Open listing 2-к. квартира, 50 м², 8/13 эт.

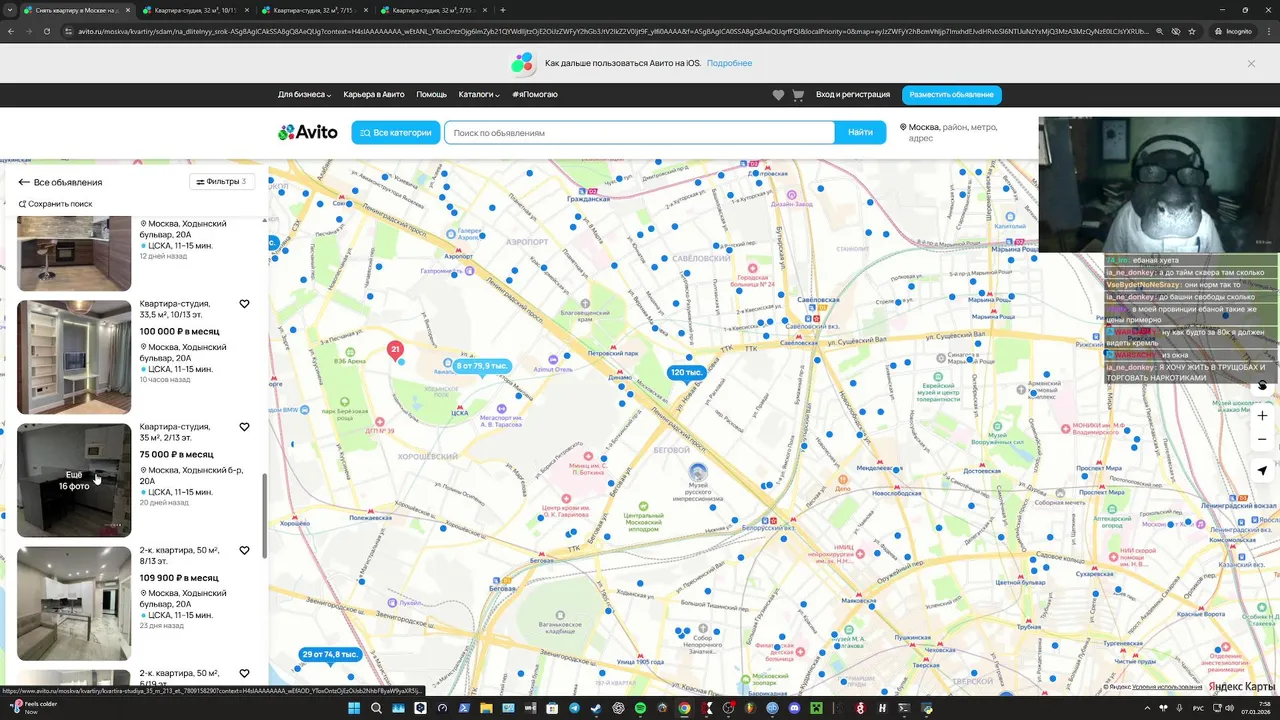[179, 555]
